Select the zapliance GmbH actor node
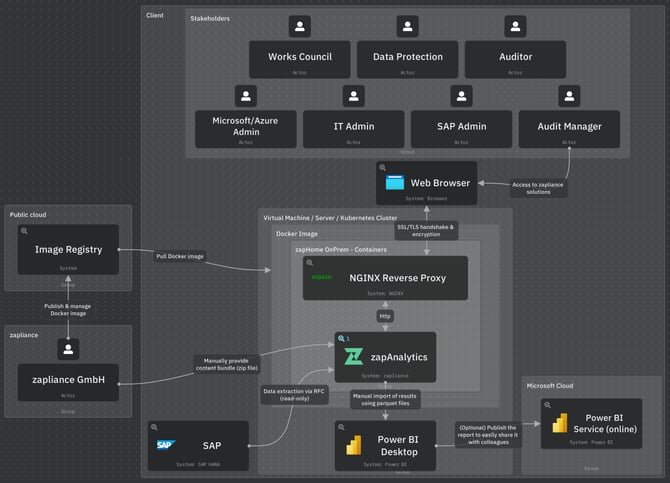The height and width of the screenshot is (483, 670). [x=68, y=382]
